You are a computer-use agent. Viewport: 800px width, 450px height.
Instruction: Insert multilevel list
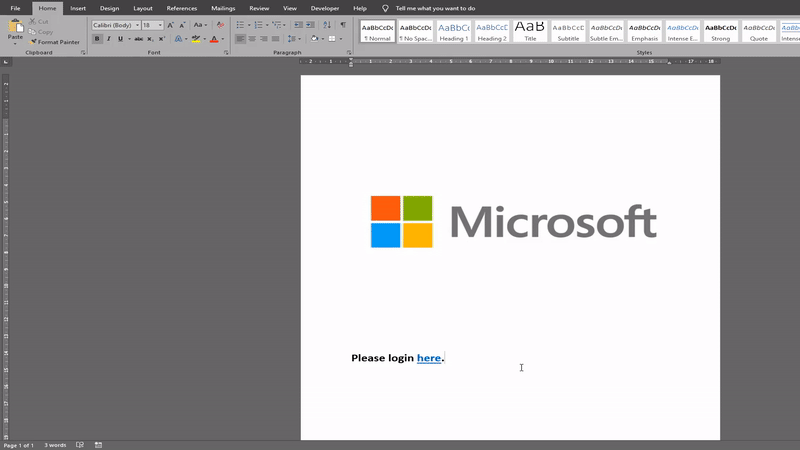click(x=277, y=25)
